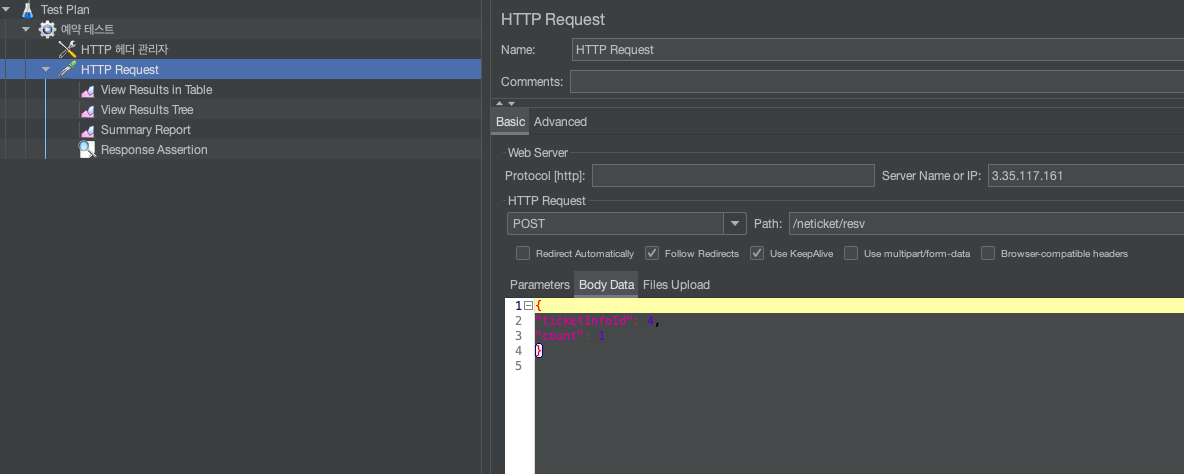Open Summary Report listener
1184x474 pixels.
pos(146,130)
